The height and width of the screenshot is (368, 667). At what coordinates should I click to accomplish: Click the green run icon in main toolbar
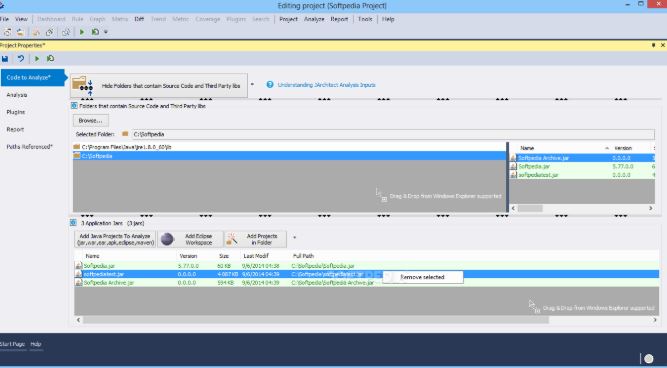tap(82, 32)
